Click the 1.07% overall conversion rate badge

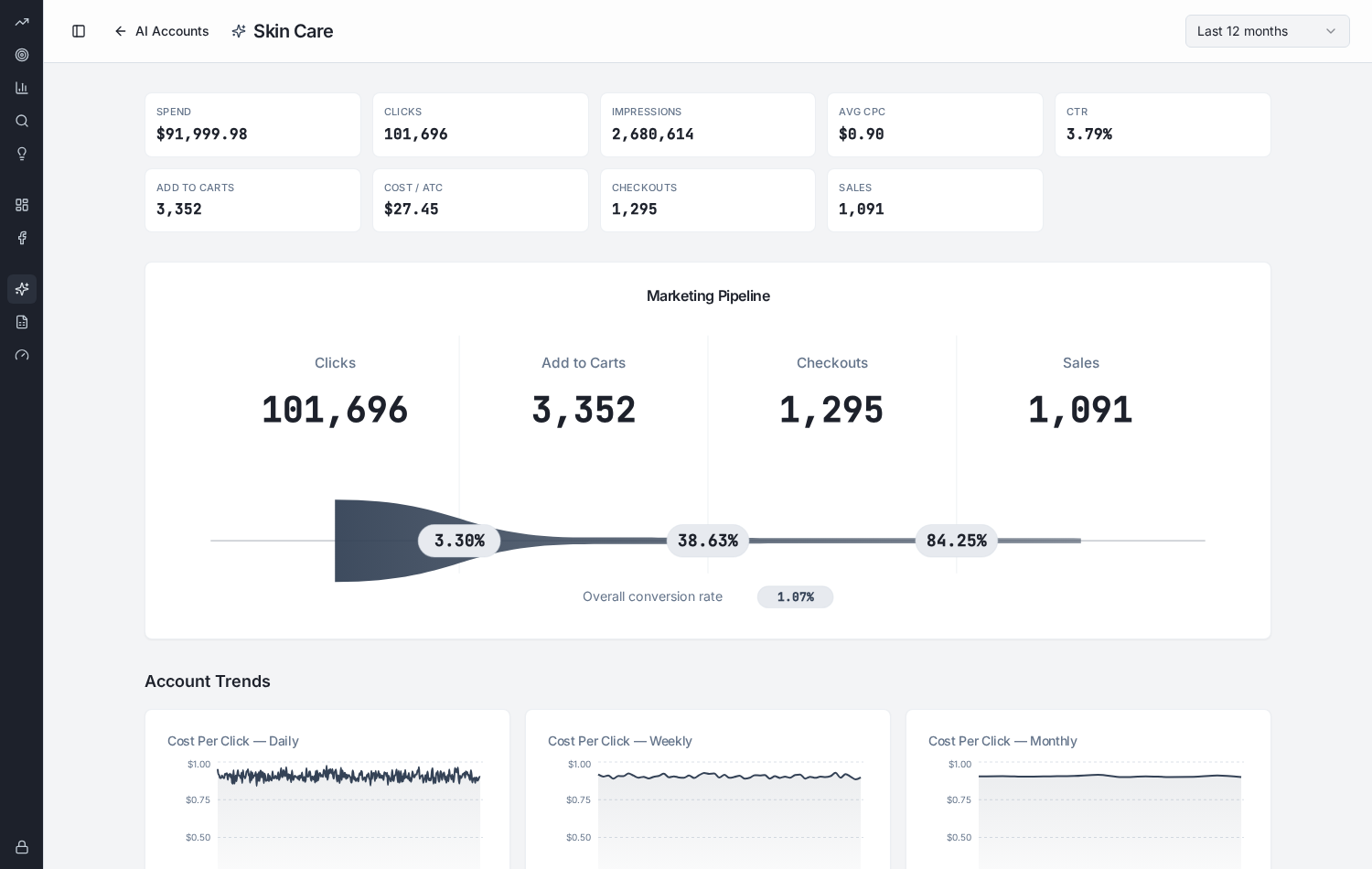796,597
